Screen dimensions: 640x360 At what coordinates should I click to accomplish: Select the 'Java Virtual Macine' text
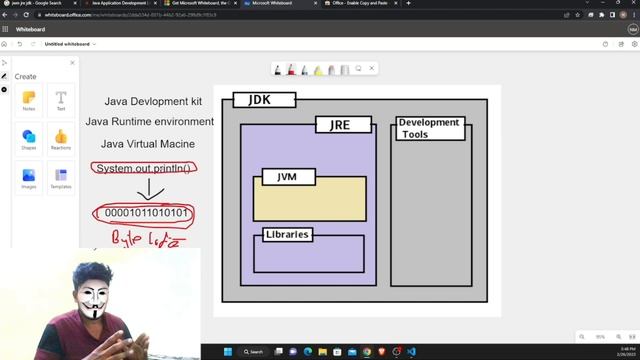(148, 144)
